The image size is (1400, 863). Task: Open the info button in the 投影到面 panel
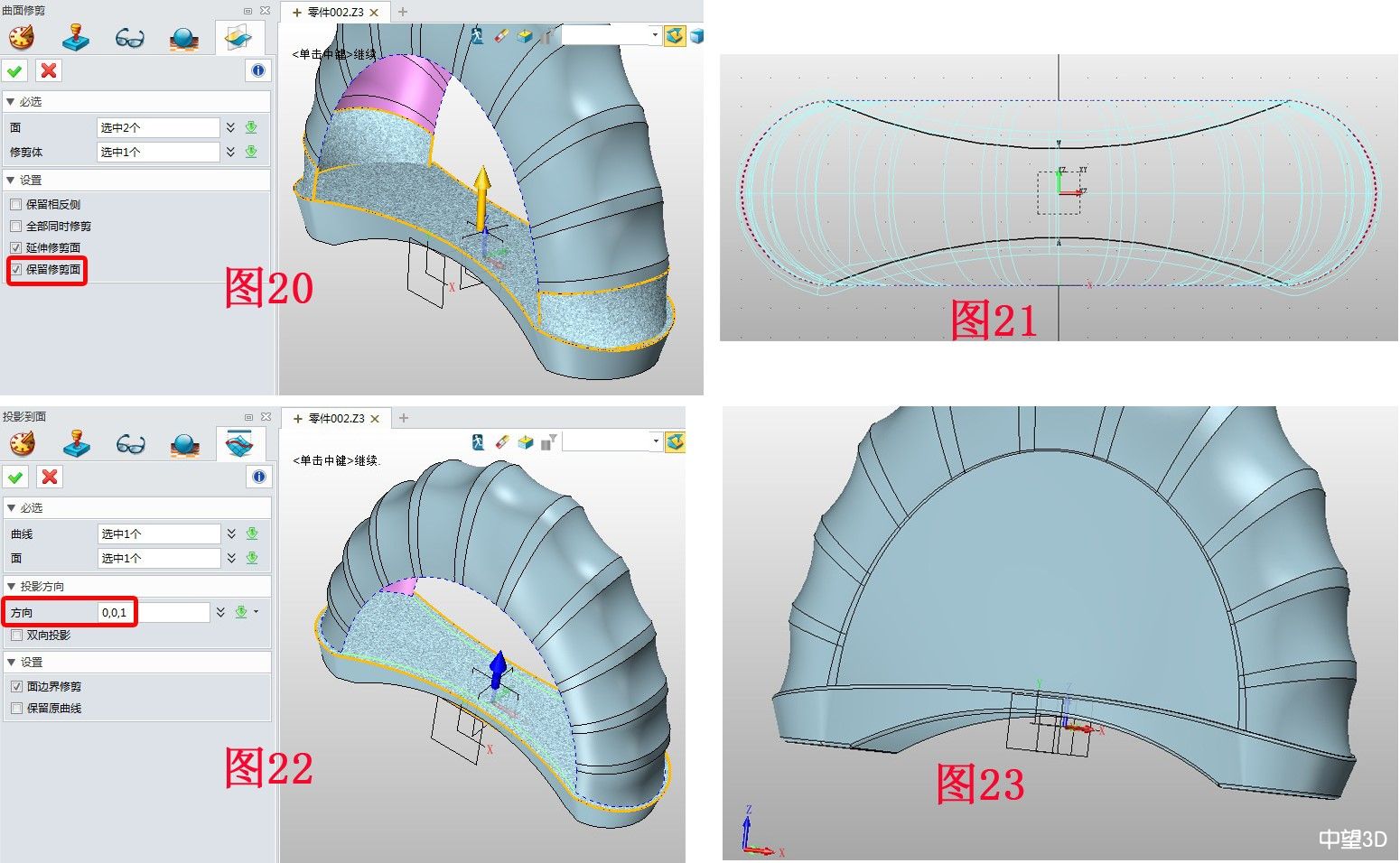(259, 477)
